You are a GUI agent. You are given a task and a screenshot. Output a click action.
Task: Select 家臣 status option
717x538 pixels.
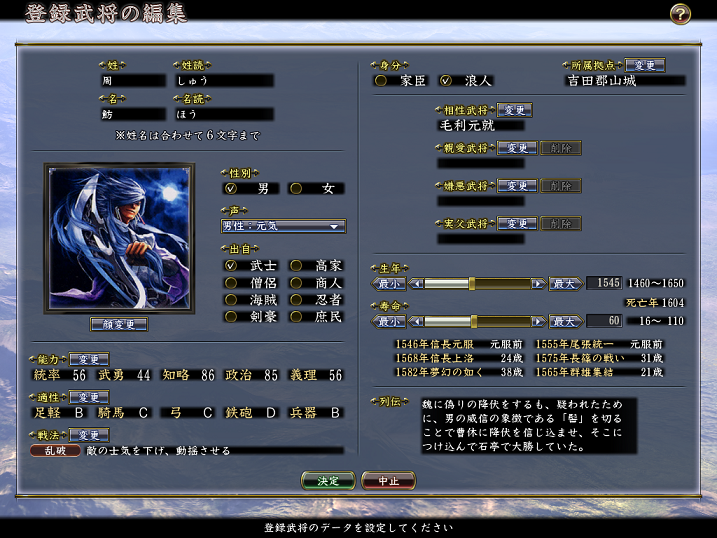[x=381, y=80]
